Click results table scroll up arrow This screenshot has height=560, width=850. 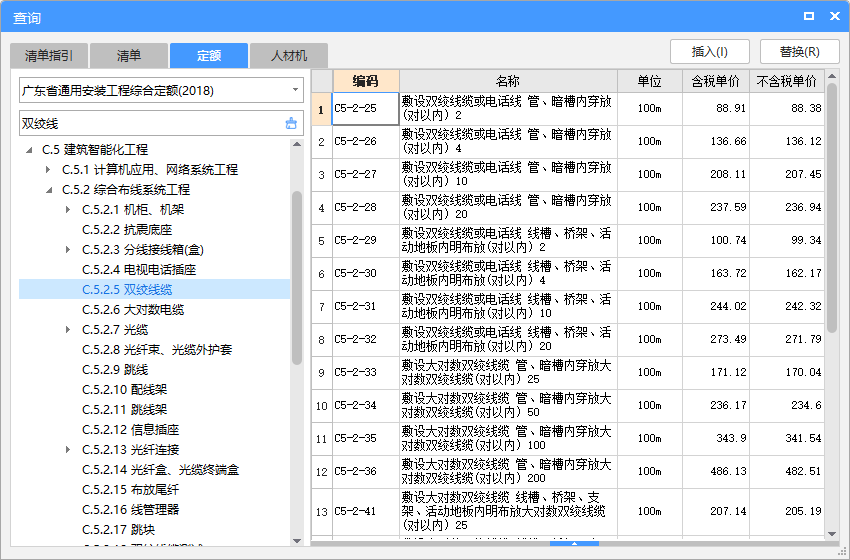(x=832, y=75)
